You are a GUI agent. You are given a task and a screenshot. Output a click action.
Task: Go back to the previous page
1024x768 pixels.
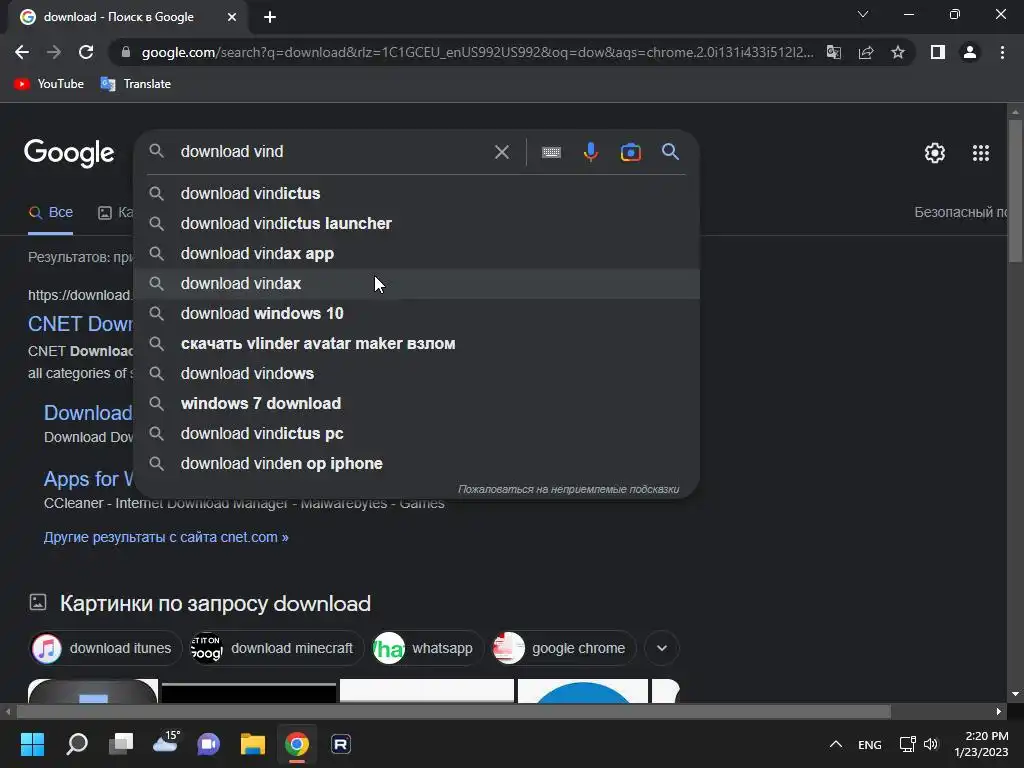22,52
